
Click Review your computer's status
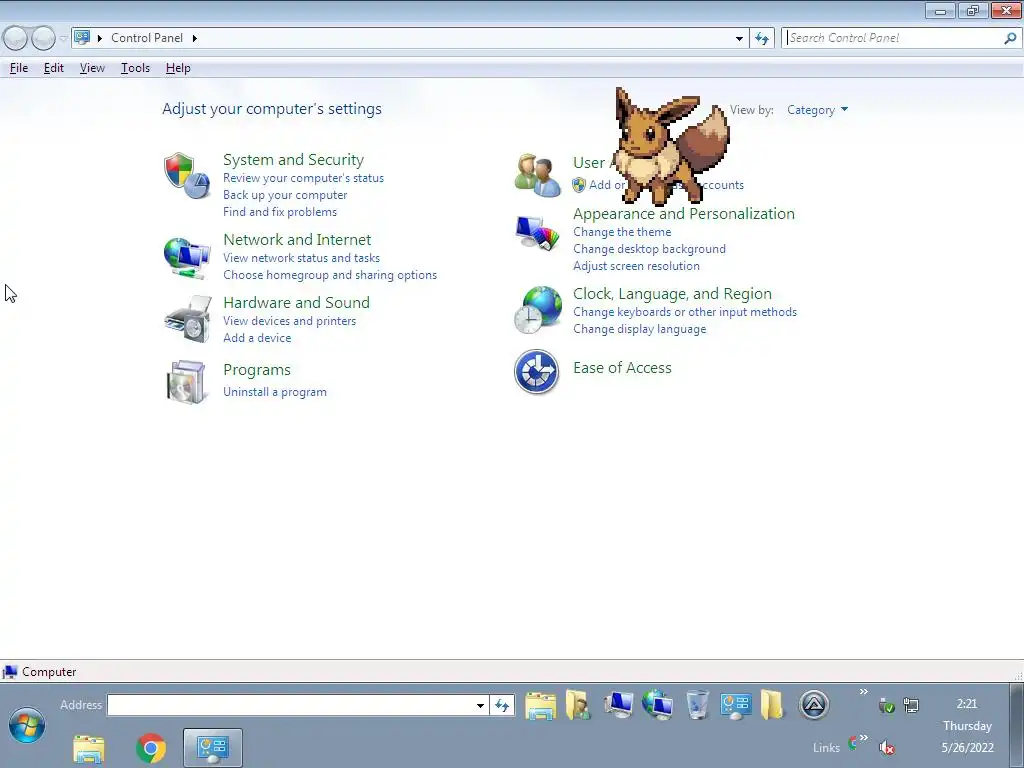click(x=304, y=178)
